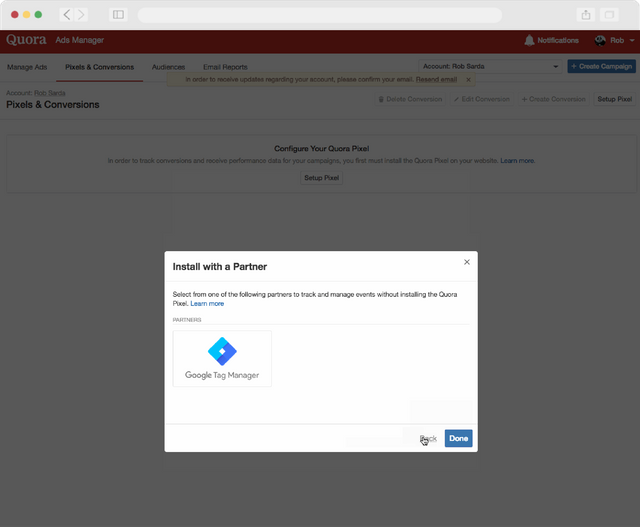The width and height of the screenshot is (640, 527).
Task: Switch to Email Reports tab
Action: point(225,67)
